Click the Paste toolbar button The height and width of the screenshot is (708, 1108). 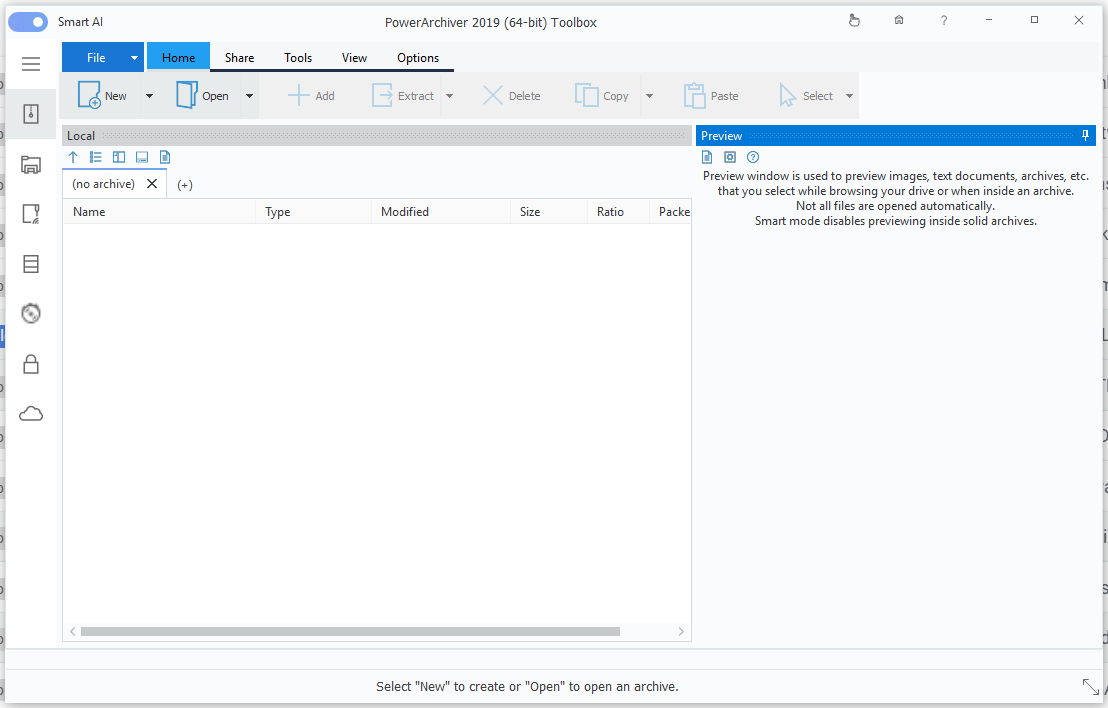(x=711, y=95)
